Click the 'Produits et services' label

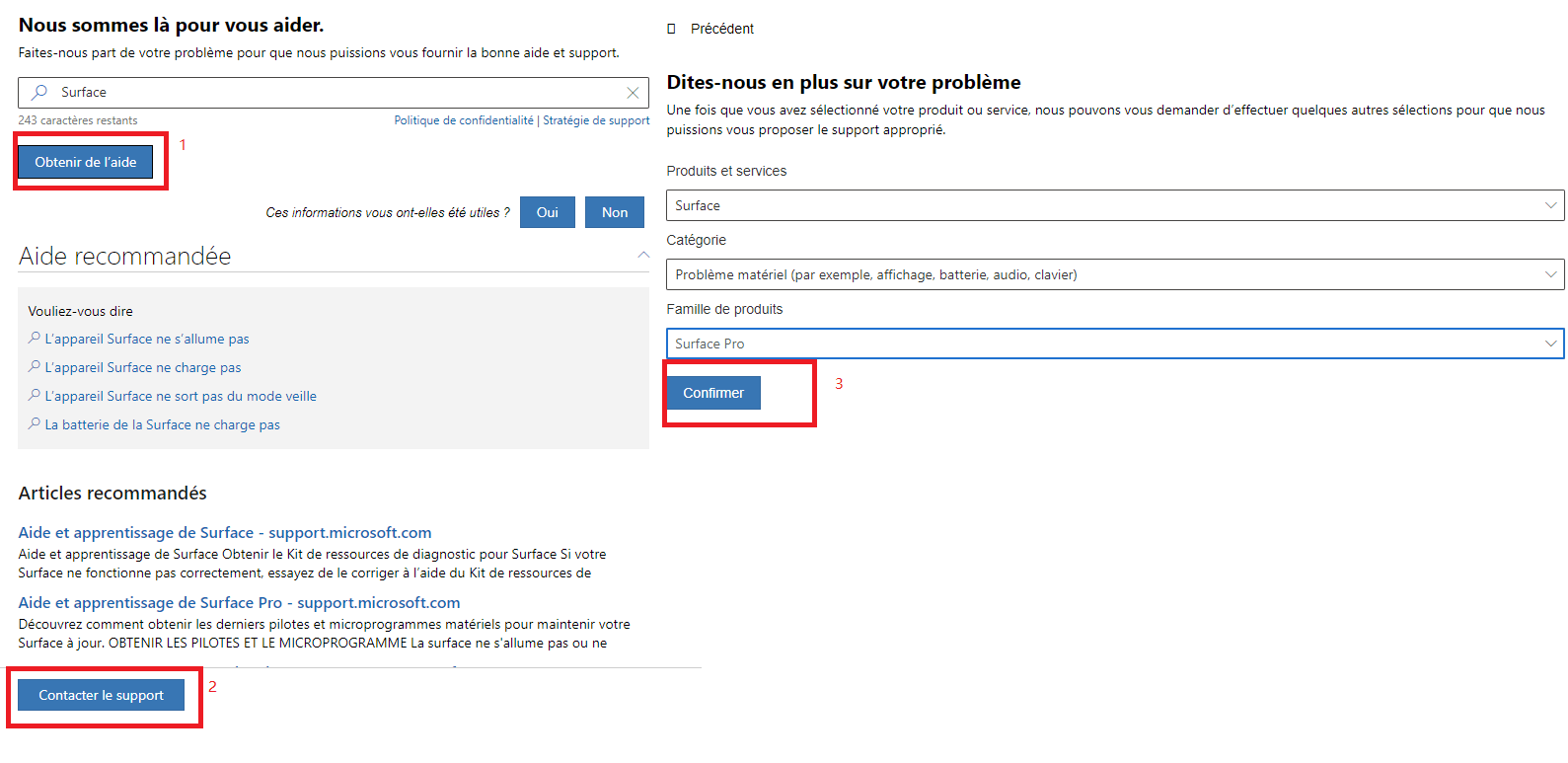(x=726, y=171)
